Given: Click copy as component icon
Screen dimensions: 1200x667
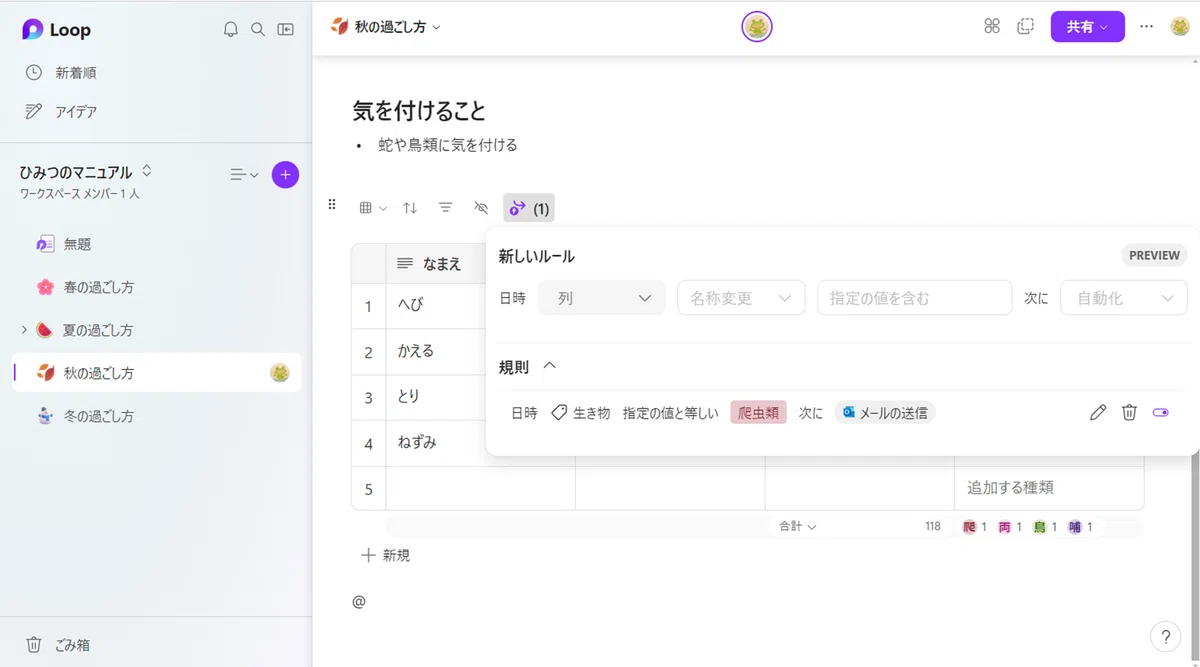Looking at the screenshot, I should (x=1026, y=27).
